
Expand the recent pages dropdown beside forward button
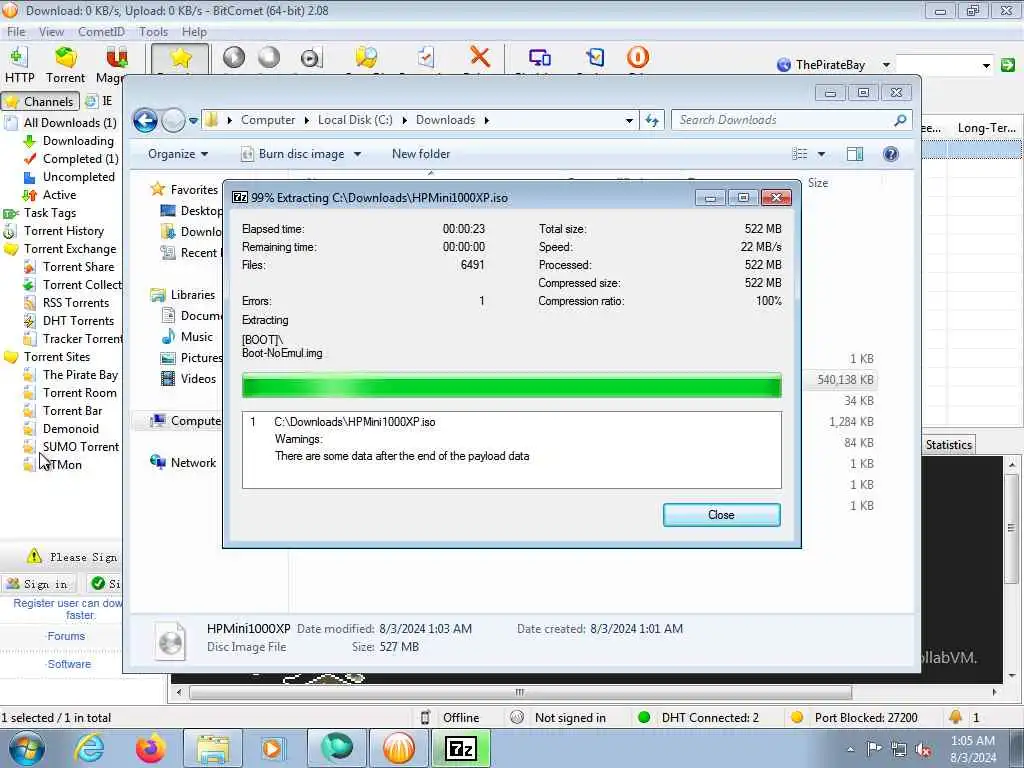(193, 120)
